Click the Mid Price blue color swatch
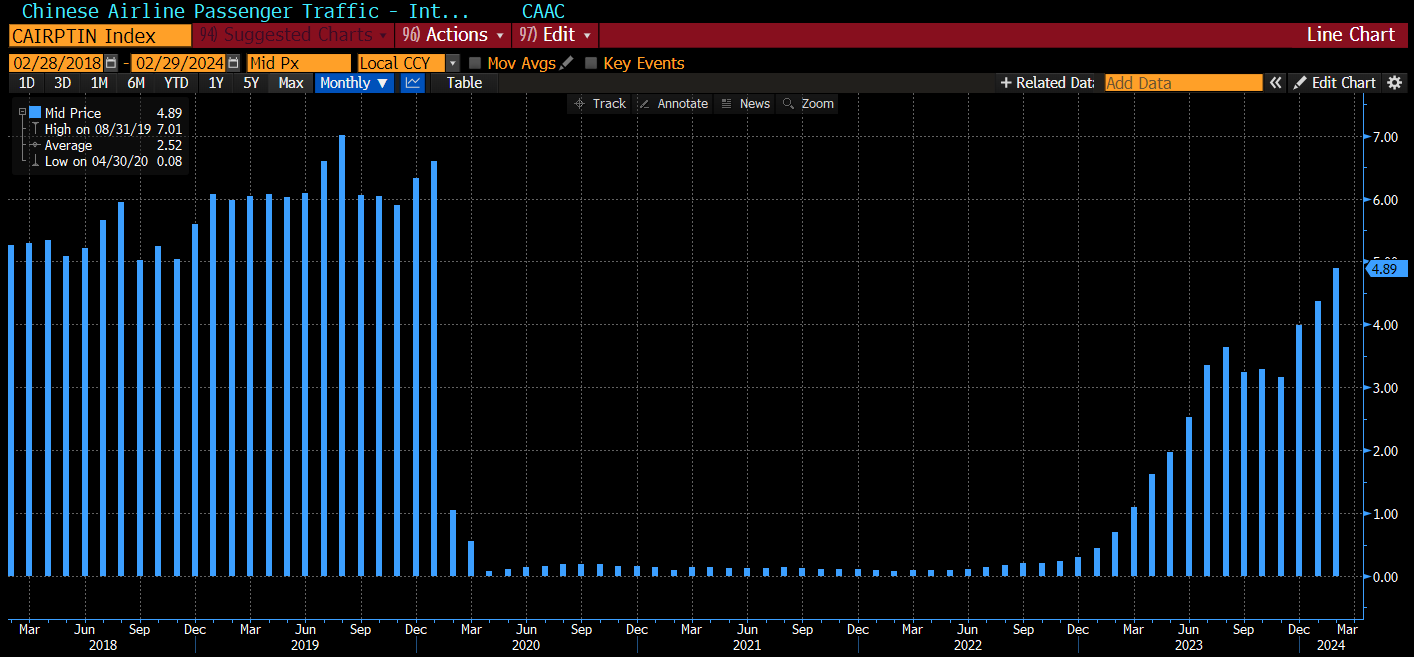This screenshot has width=1414, height=657. coord(35,113)
